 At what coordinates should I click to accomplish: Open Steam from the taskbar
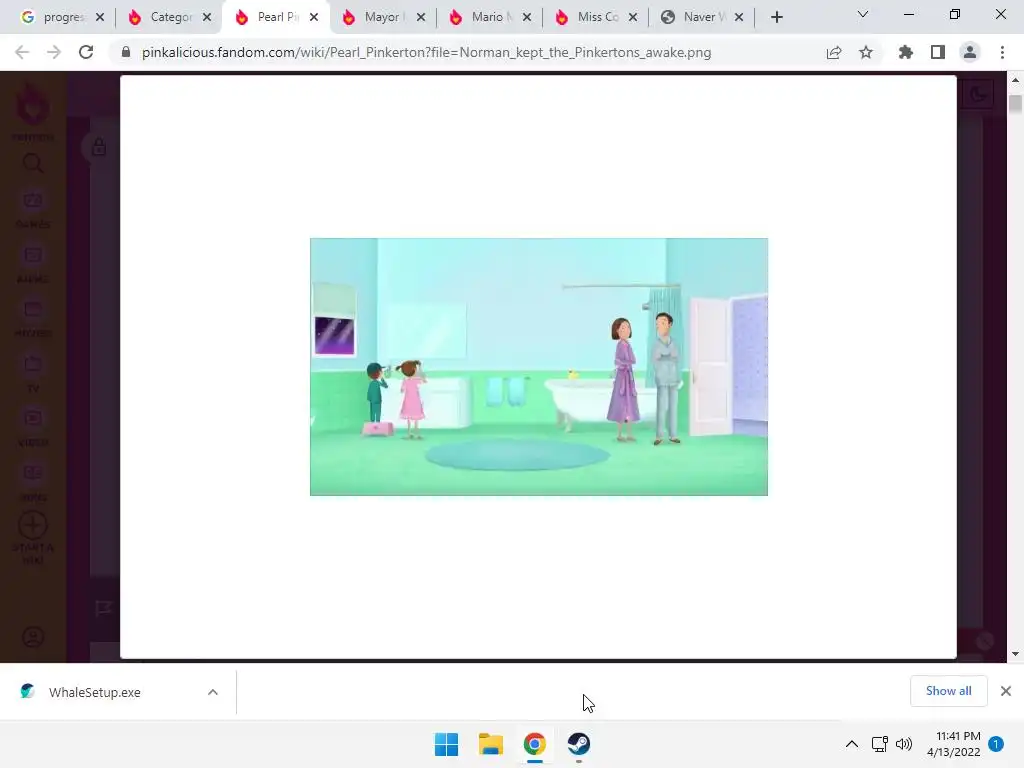coord(579,744)
